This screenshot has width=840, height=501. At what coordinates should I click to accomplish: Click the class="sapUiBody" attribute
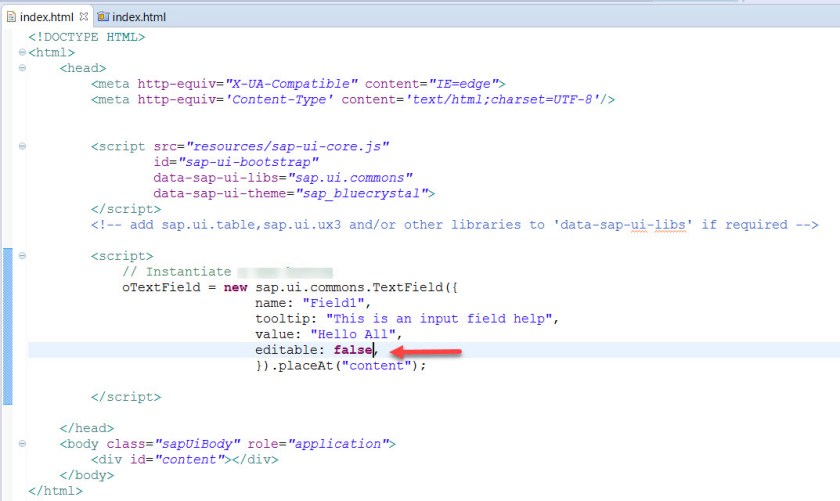[x=173, y=444]
